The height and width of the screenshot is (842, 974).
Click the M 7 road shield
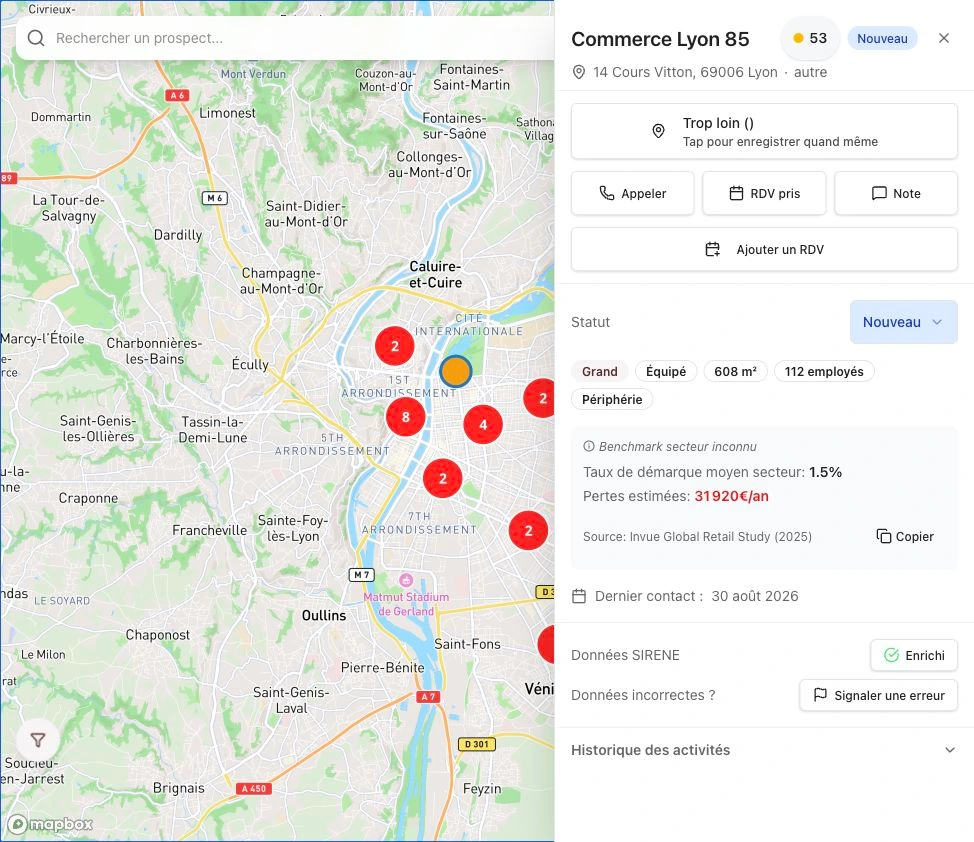click(362, 575)
